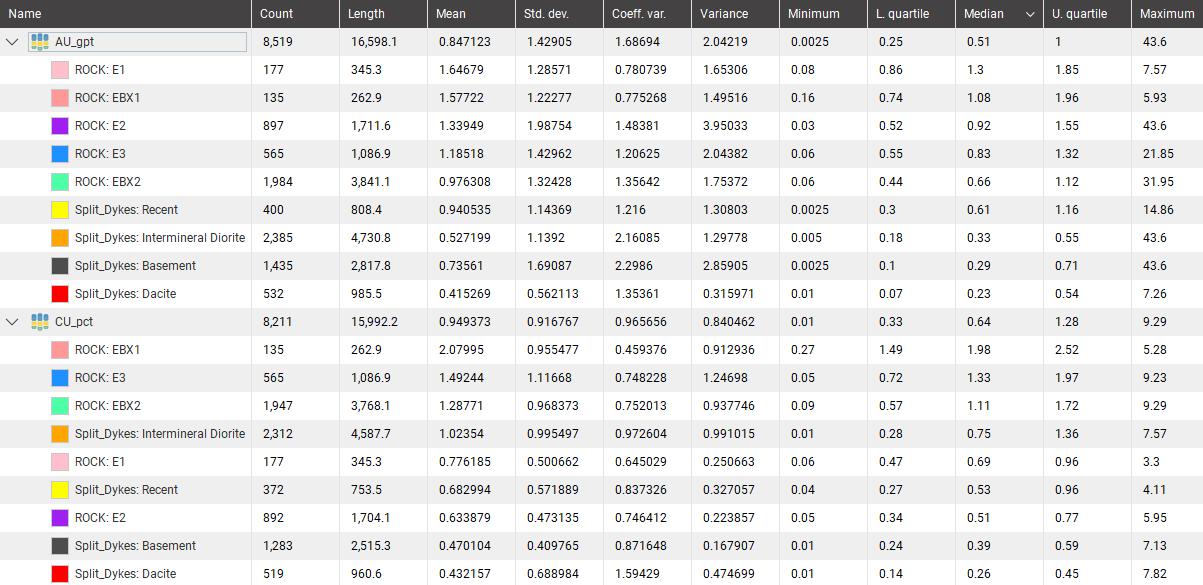Click the blue ROCK: E3 swatch under AU_gpt

pos(58,154)
